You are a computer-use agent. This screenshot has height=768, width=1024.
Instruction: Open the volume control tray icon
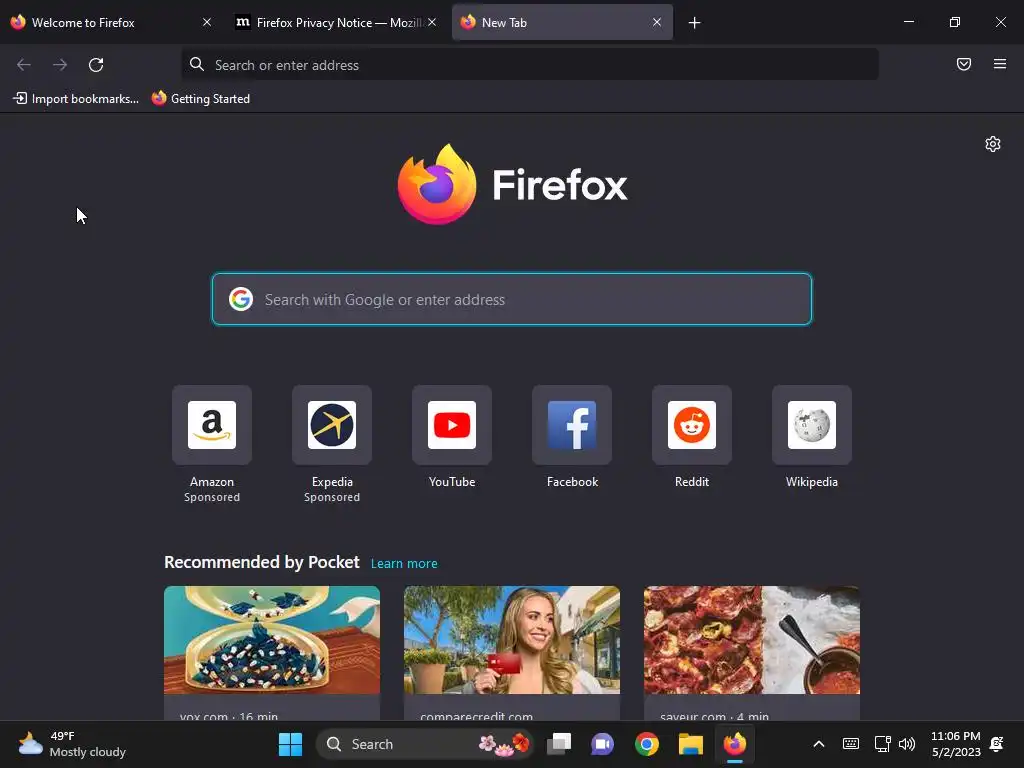point(907,744)
